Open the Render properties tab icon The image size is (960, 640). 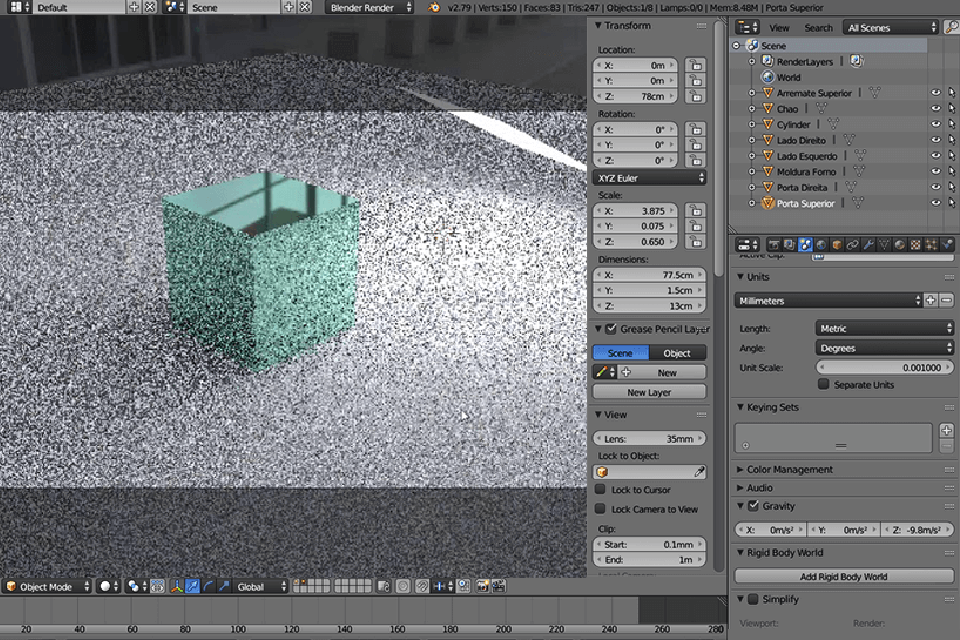(x=773, y=245)
